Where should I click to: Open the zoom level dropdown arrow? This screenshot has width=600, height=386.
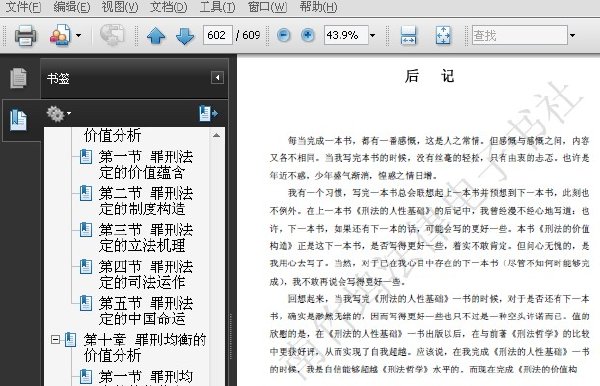point(372,36)
